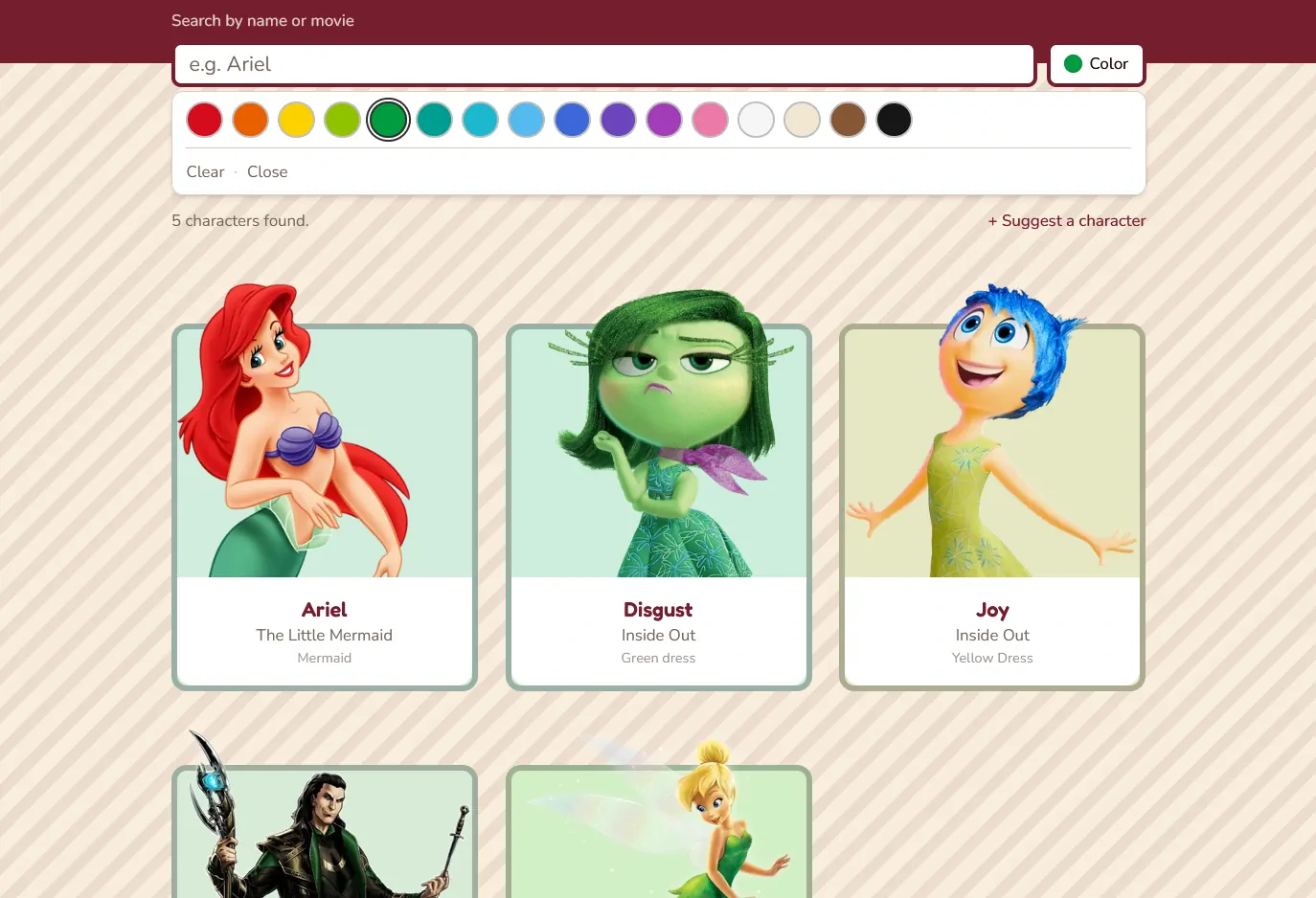Click the Yellow Dress costume label
The height and width of the screenshot is (898, 1316).
coord(992,659)
